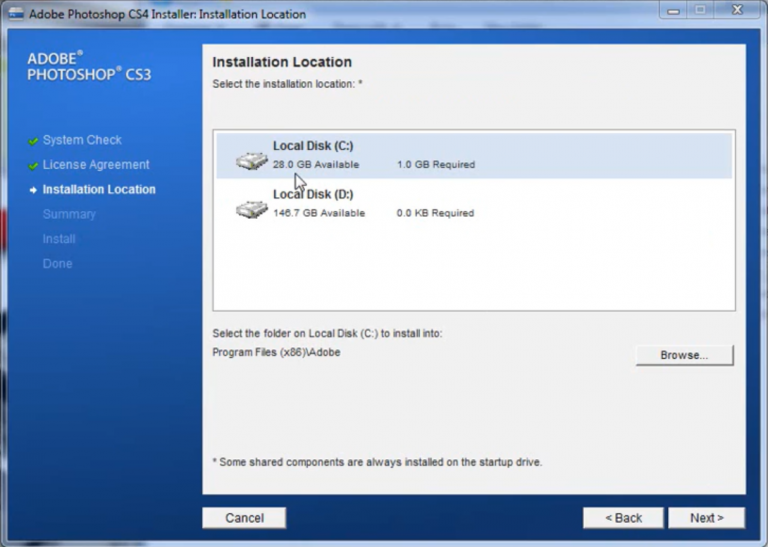Click the Summary step in the sidebar
Screen dimensions: 768x547
69,214
